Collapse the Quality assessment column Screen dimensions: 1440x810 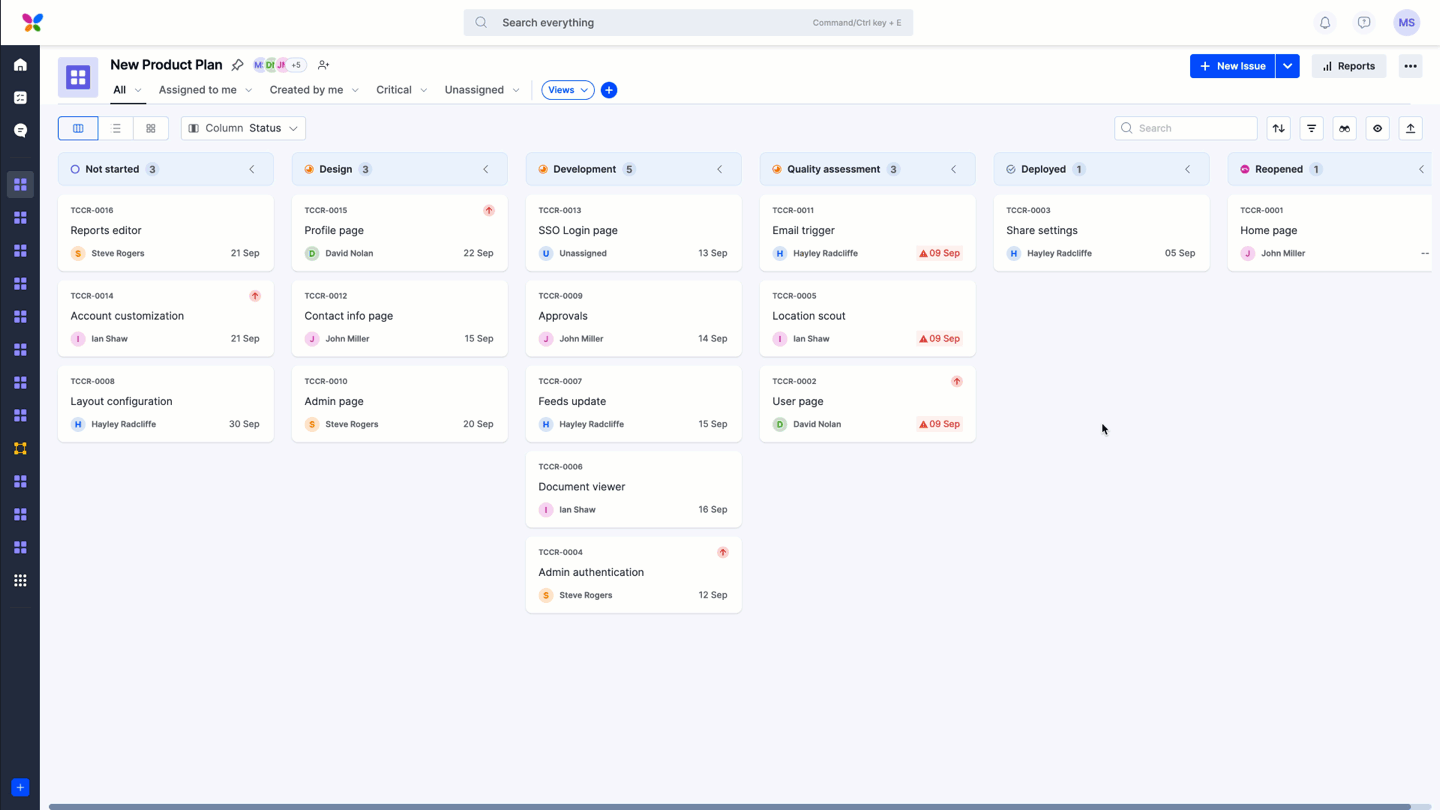coord(954,169)
